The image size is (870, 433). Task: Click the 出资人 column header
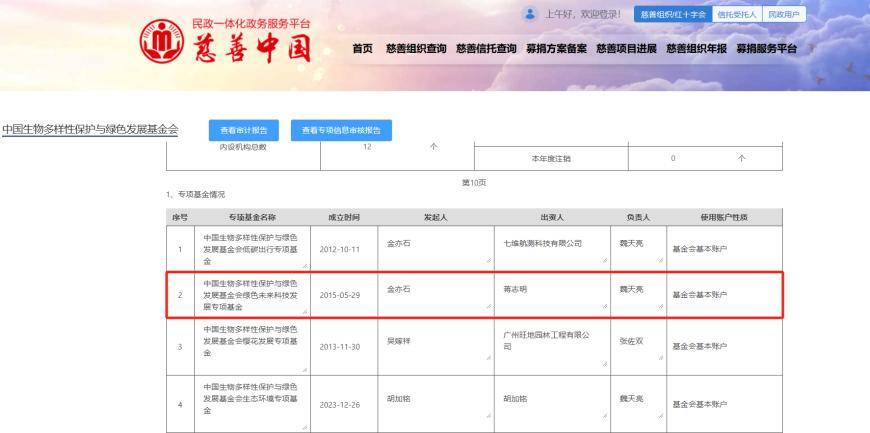point(552,218)
